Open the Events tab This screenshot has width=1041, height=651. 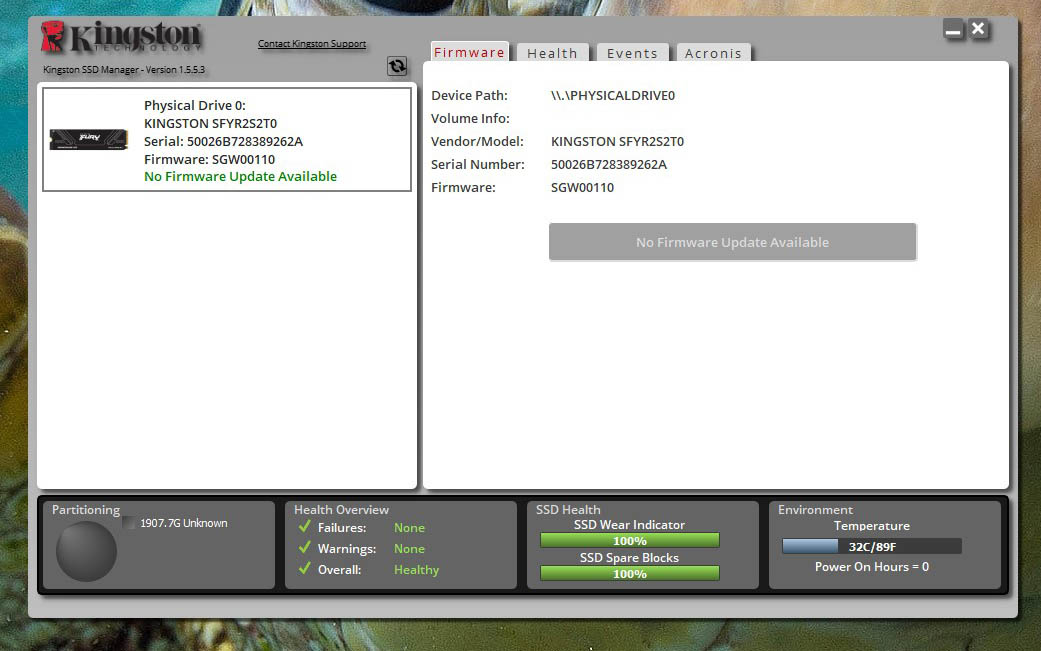click(x=632, y=53)
